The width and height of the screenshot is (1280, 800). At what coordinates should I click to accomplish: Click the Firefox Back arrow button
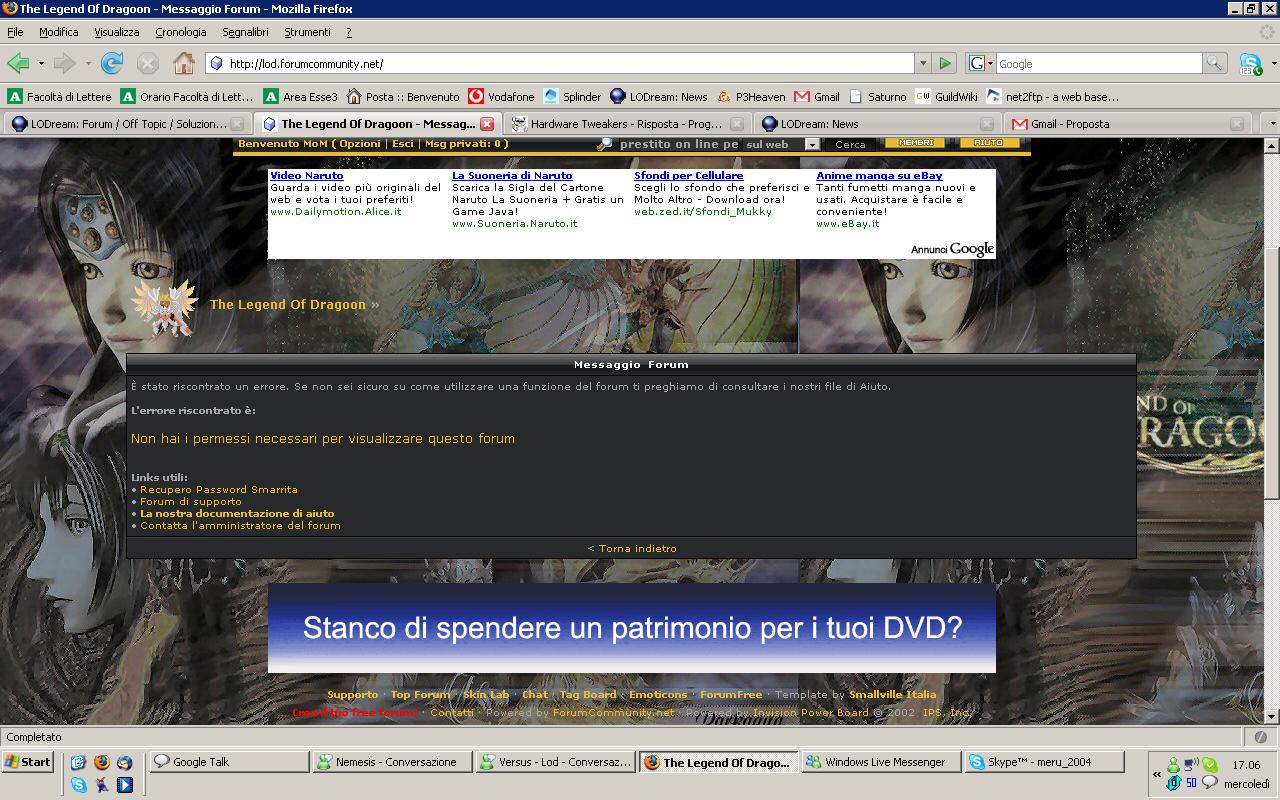coord(18,63)
